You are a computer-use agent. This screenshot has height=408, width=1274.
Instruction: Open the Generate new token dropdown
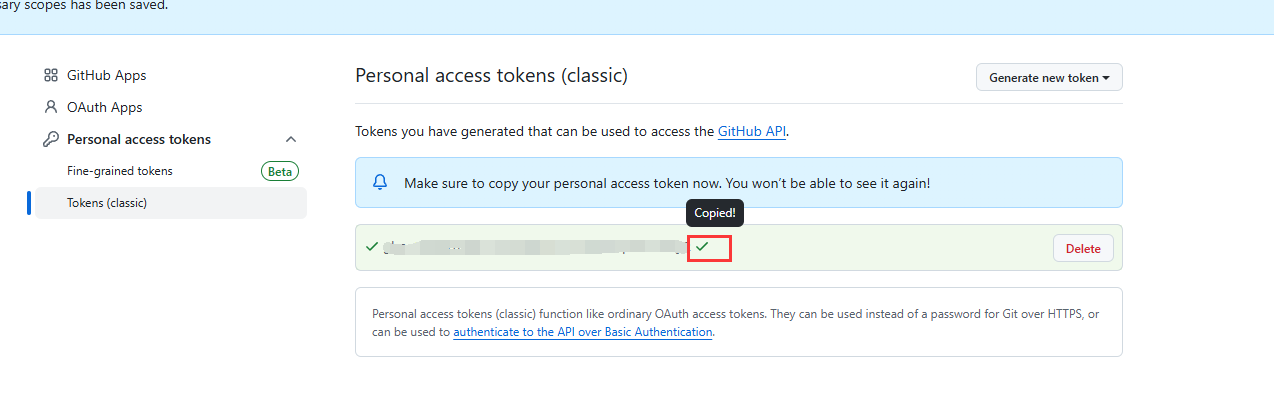(1049, 77)
